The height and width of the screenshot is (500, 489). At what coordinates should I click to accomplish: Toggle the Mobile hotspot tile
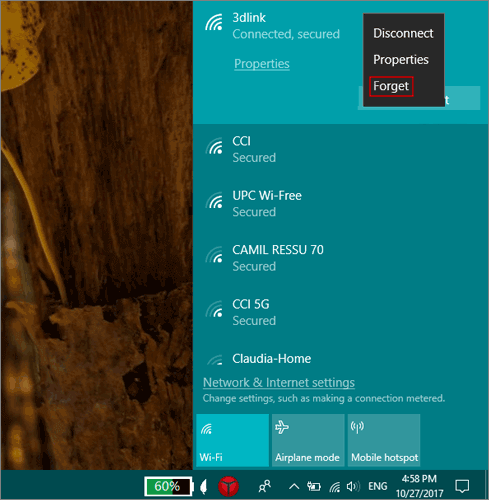point(384,440)
